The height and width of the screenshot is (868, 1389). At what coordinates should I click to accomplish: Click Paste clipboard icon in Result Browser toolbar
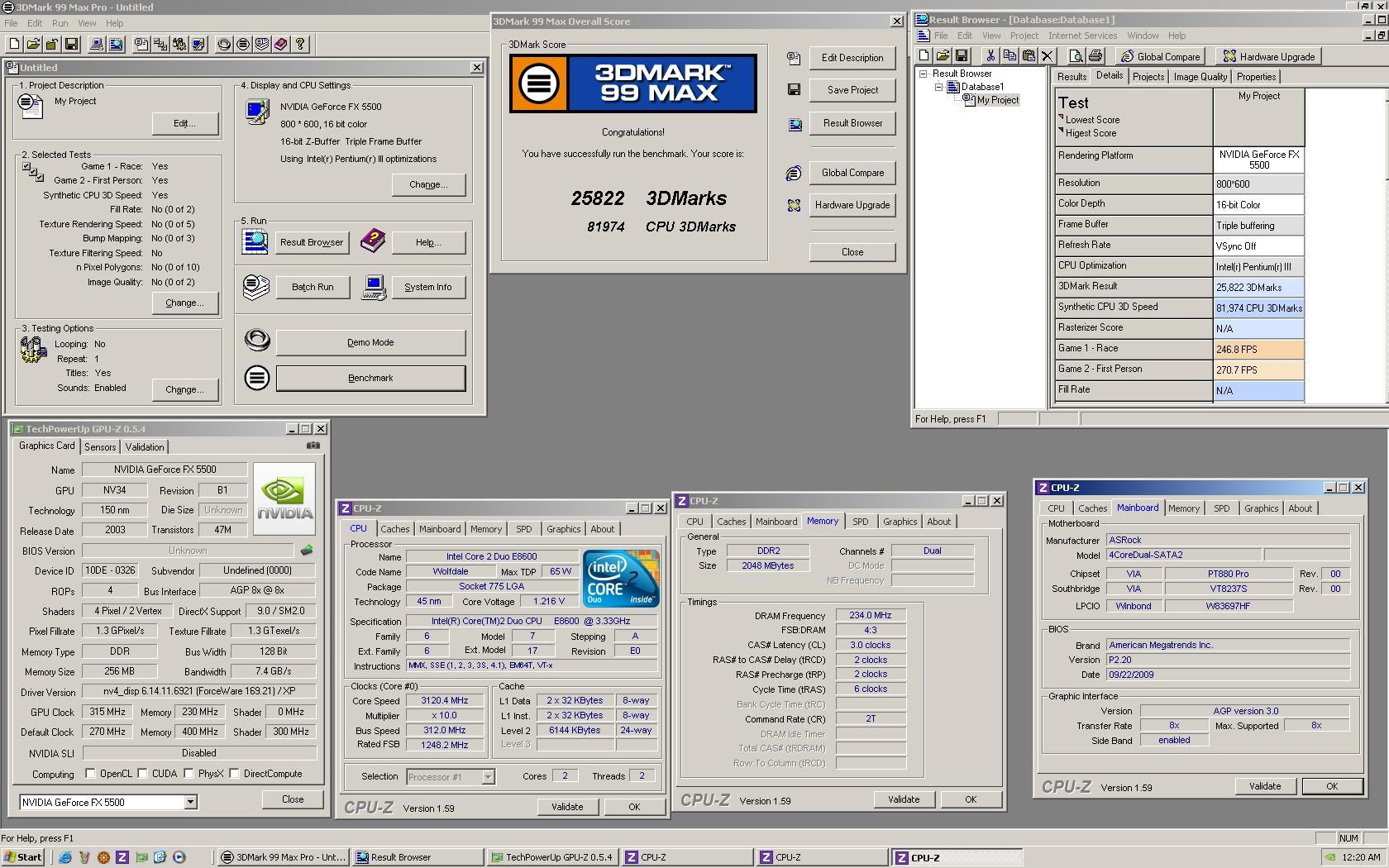pyautogui.click(x=1029, y=56)
